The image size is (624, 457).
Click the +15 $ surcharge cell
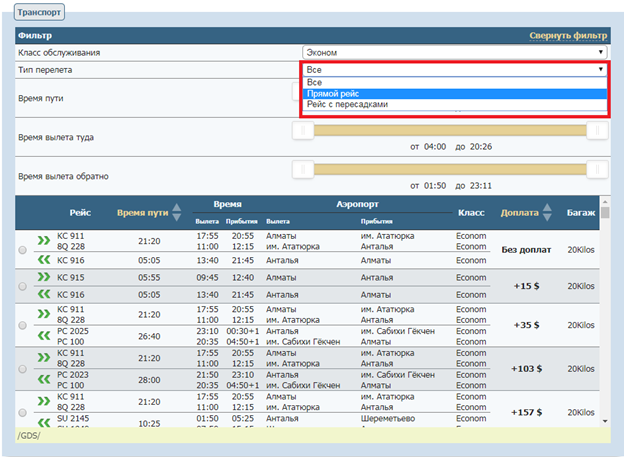(526, 286)
